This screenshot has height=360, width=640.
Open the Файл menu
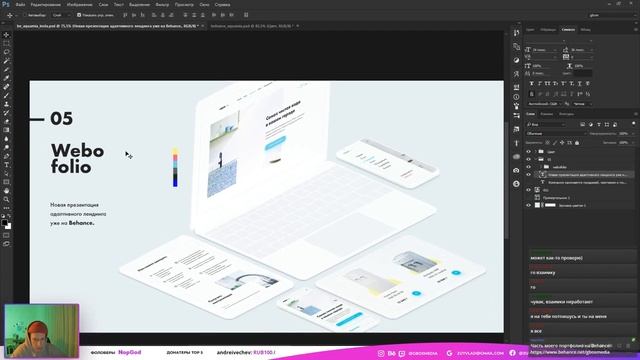point(20,4)
